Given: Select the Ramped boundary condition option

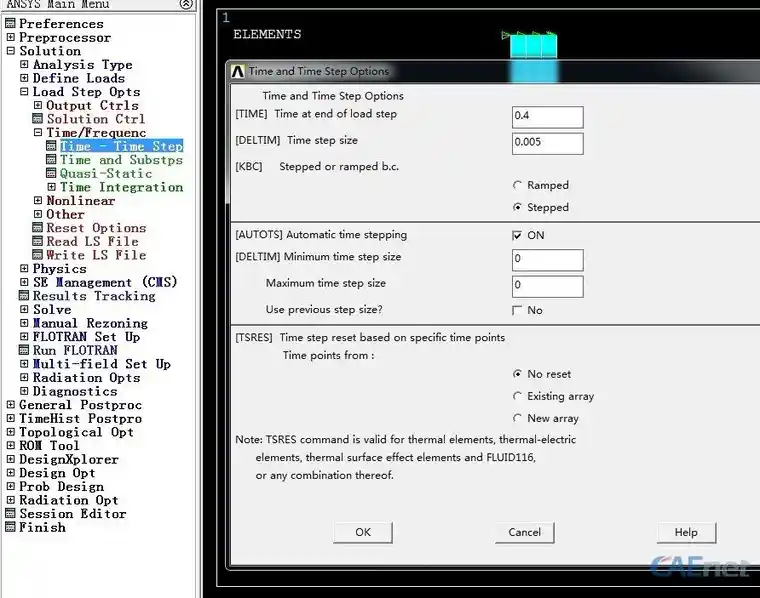Looking at the screenshot, I should [x=517, y=185].
